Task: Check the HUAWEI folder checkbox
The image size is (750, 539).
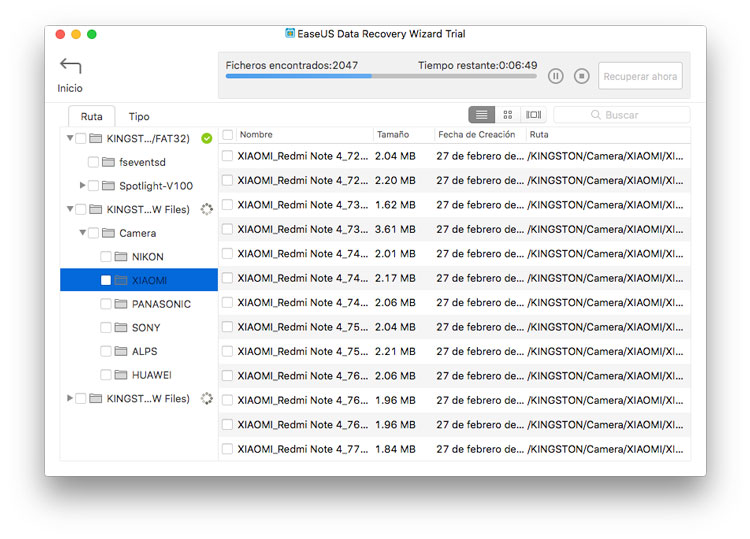Action: pos(106,374)
